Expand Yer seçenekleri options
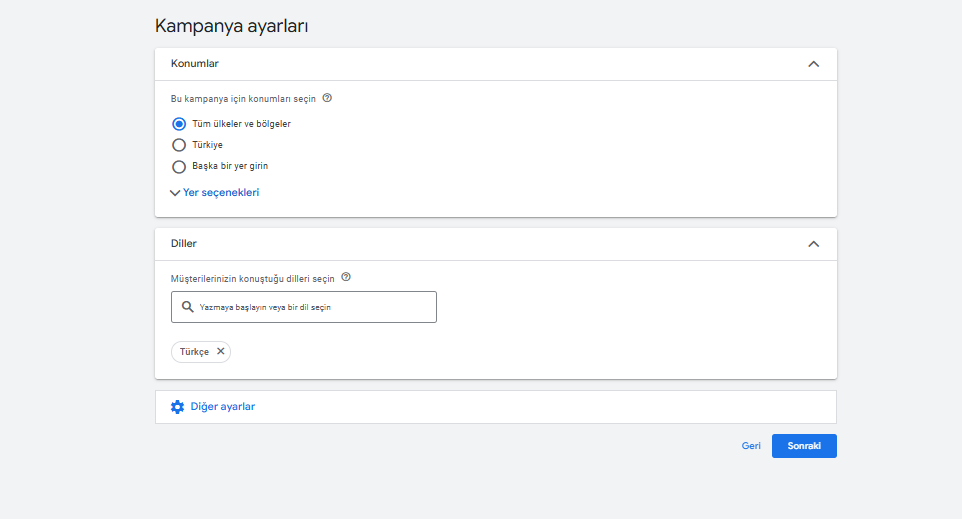The height and width of the screenshot is (519, 962). point(221,193)
